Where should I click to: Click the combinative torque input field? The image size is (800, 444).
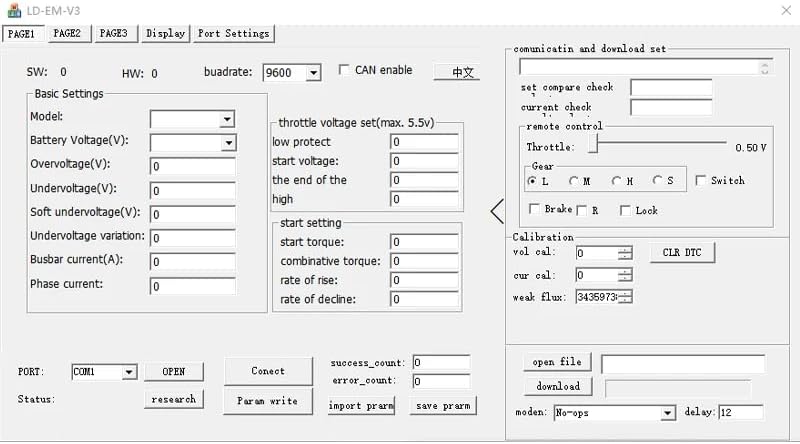[424, 261]
